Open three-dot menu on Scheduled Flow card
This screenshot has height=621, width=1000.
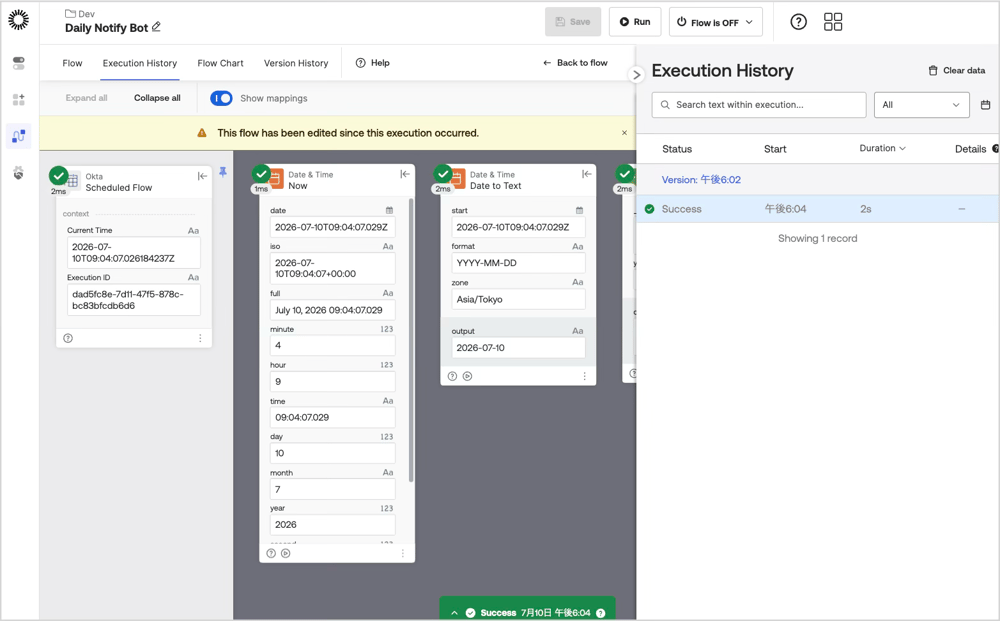[200, 338]
